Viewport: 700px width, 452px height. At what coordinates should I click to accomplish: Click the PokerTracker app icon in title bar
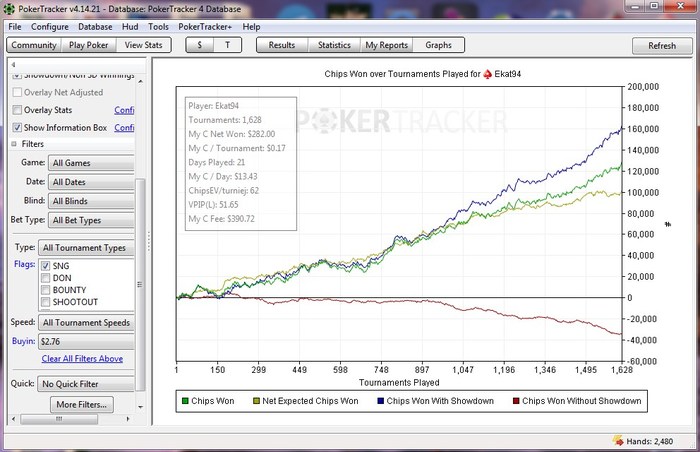[9, 8]
